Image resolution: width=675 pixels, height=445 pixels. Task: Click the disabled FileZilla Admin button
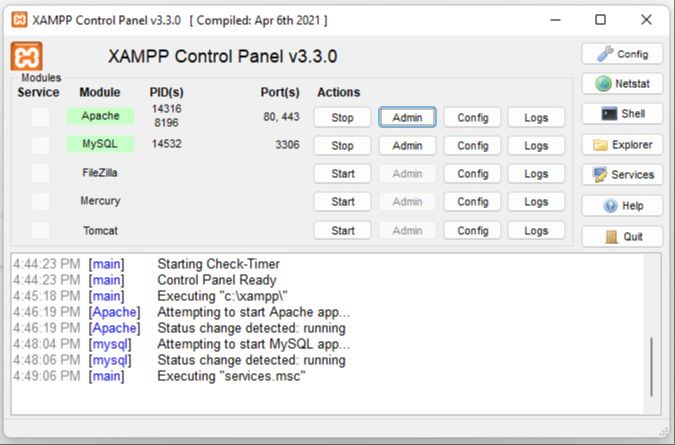[407, 173]
